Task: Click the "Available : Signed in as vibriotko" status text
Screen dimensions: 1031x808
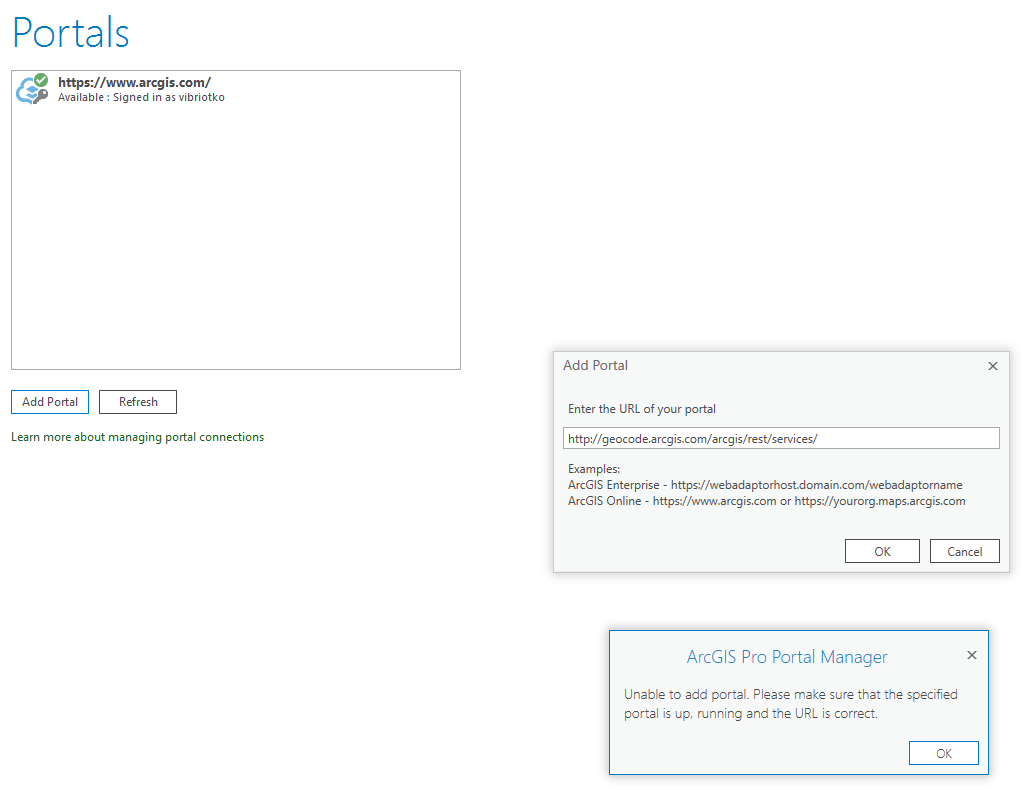Action: pos(141,97)
